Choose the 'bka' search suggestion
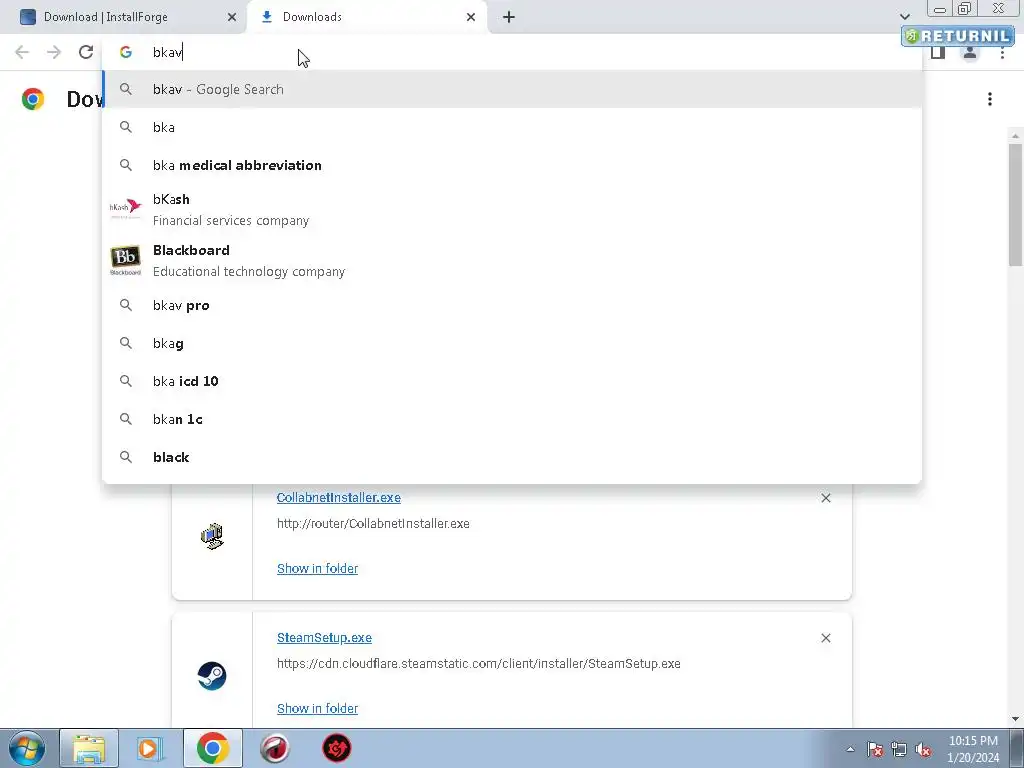This screenshot has width=1024, height=768. 512,127
